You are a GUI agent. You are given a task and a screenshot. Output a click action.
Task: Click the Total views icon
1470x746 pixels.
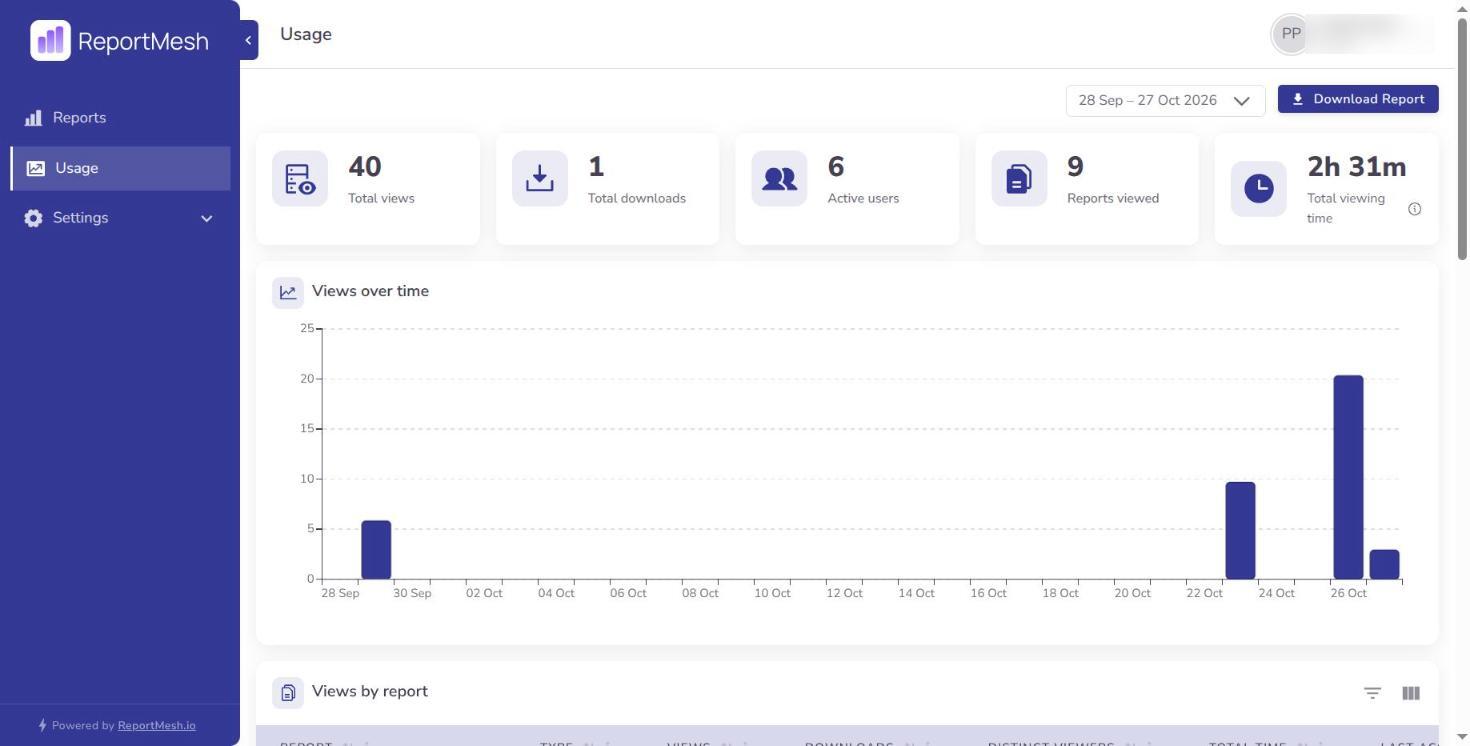[x=300, y=179]
